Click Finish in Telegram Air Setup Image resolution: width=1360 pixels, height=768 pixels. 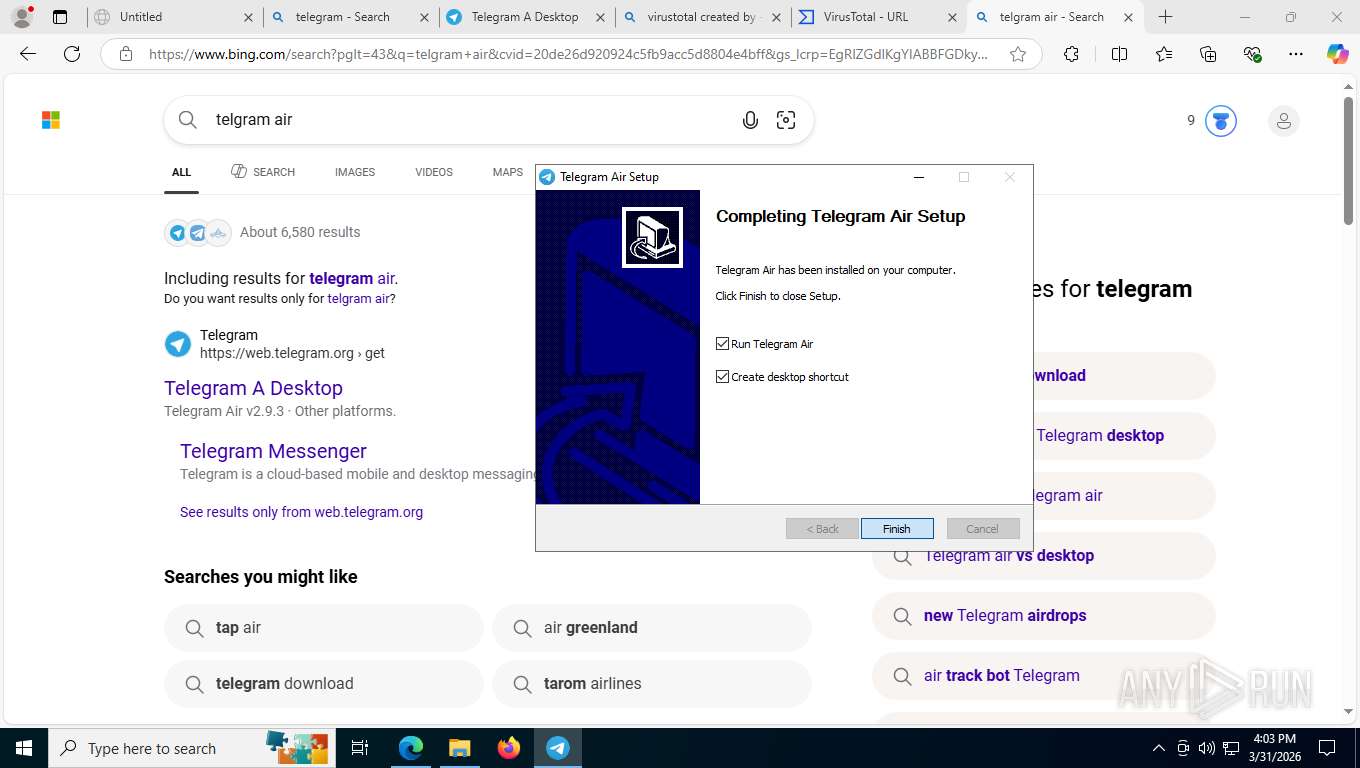tap(897, 529)
